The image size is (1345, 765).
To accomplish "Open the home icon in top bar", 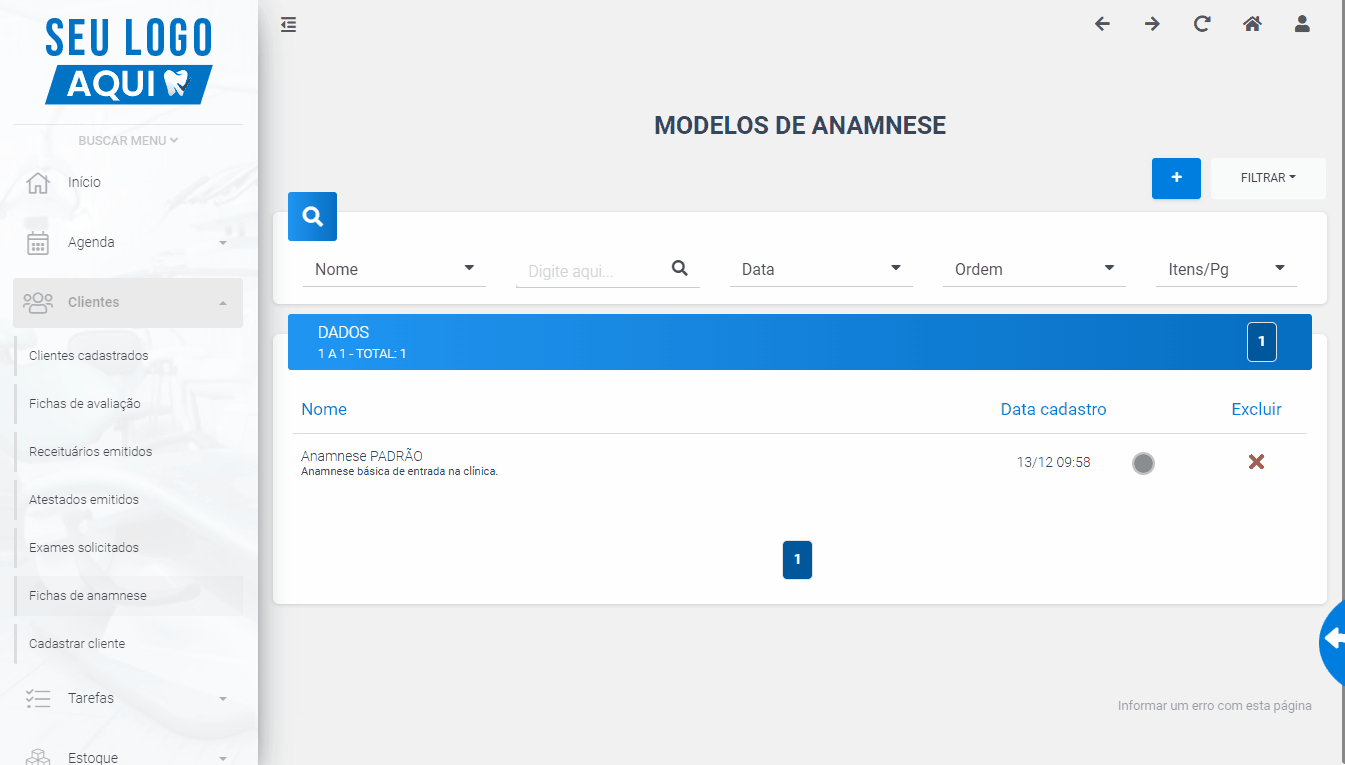I will click(1252, 24).
